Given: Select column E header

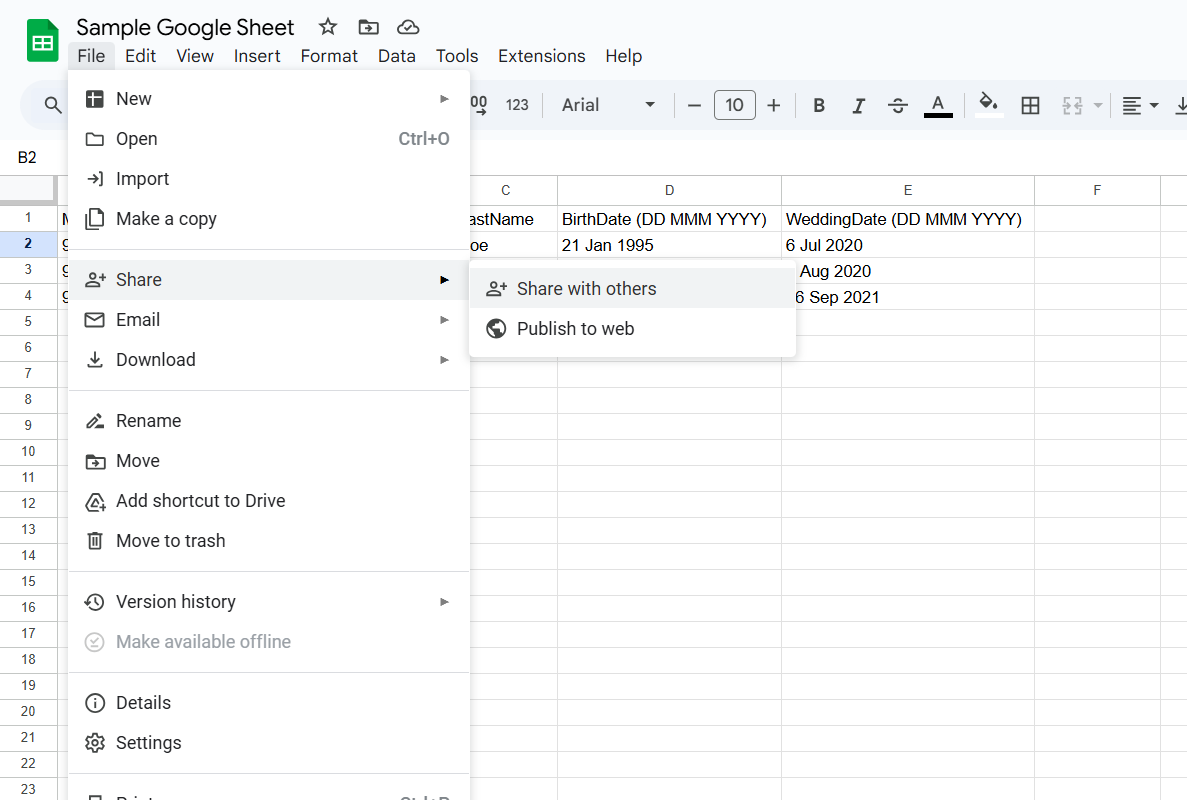Looking at the screenshot, I should pos(908,191).
